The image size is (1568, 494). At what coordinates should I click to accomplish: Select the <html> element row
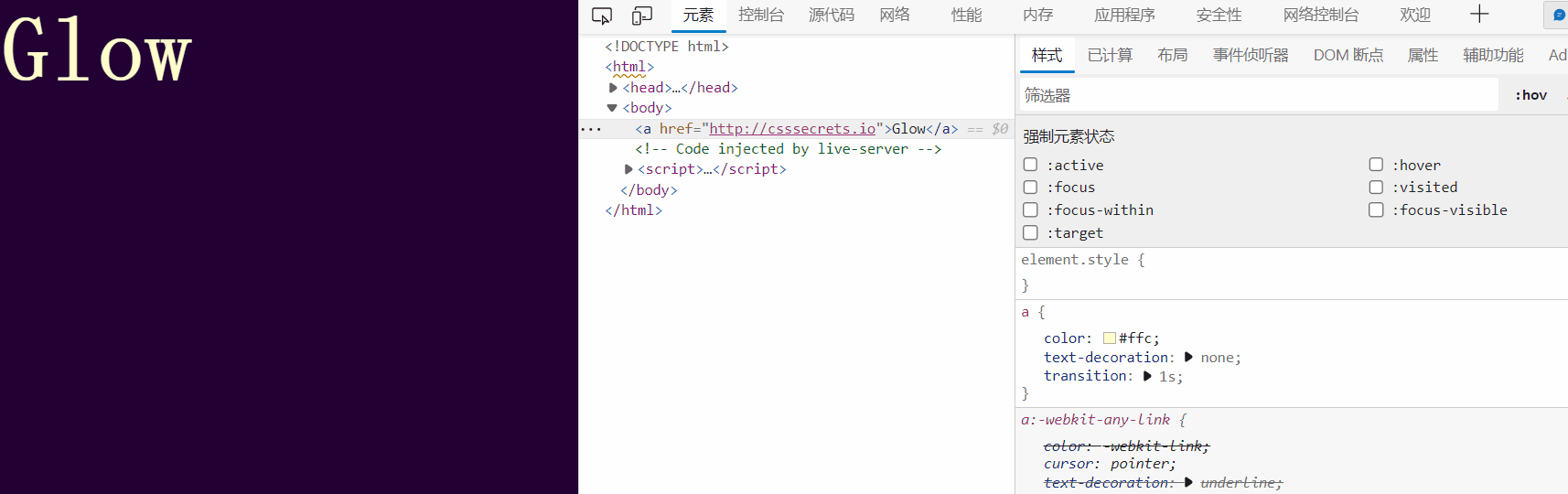[629, 67]
